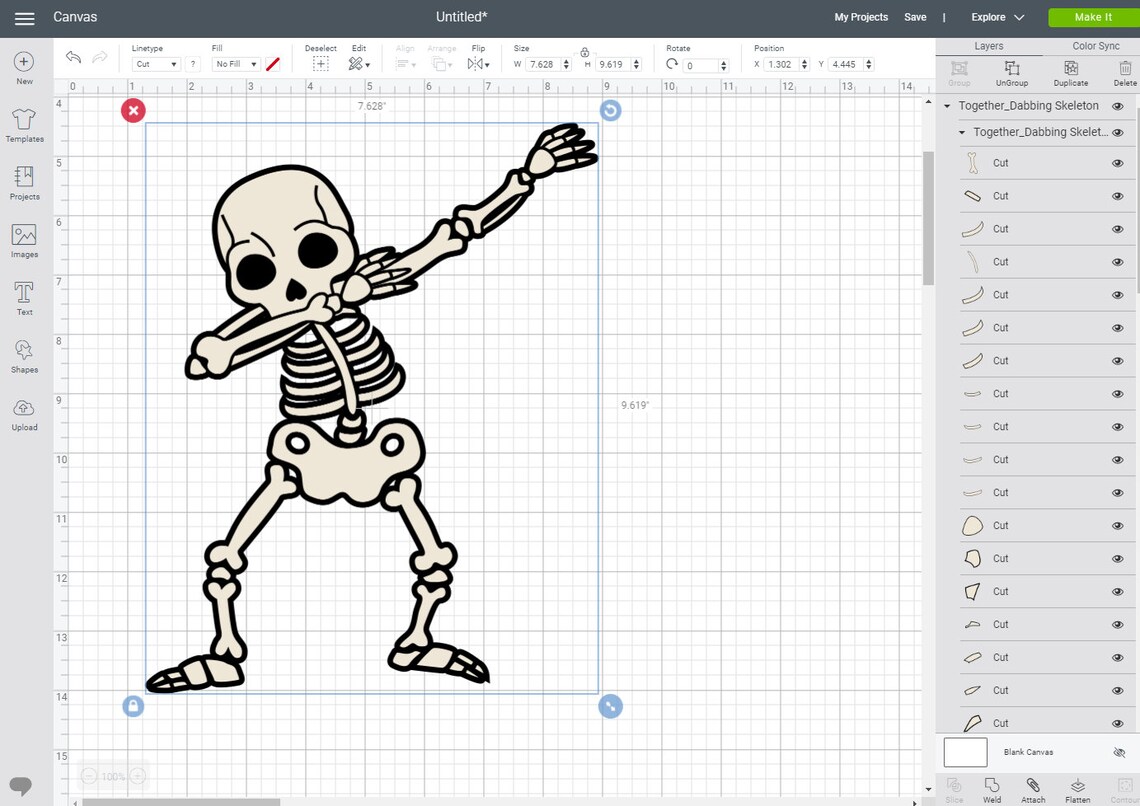Click the Duplicate icon in Layers panel
The width and height of the screenshot is (1140, 806).
(1070, 70)
